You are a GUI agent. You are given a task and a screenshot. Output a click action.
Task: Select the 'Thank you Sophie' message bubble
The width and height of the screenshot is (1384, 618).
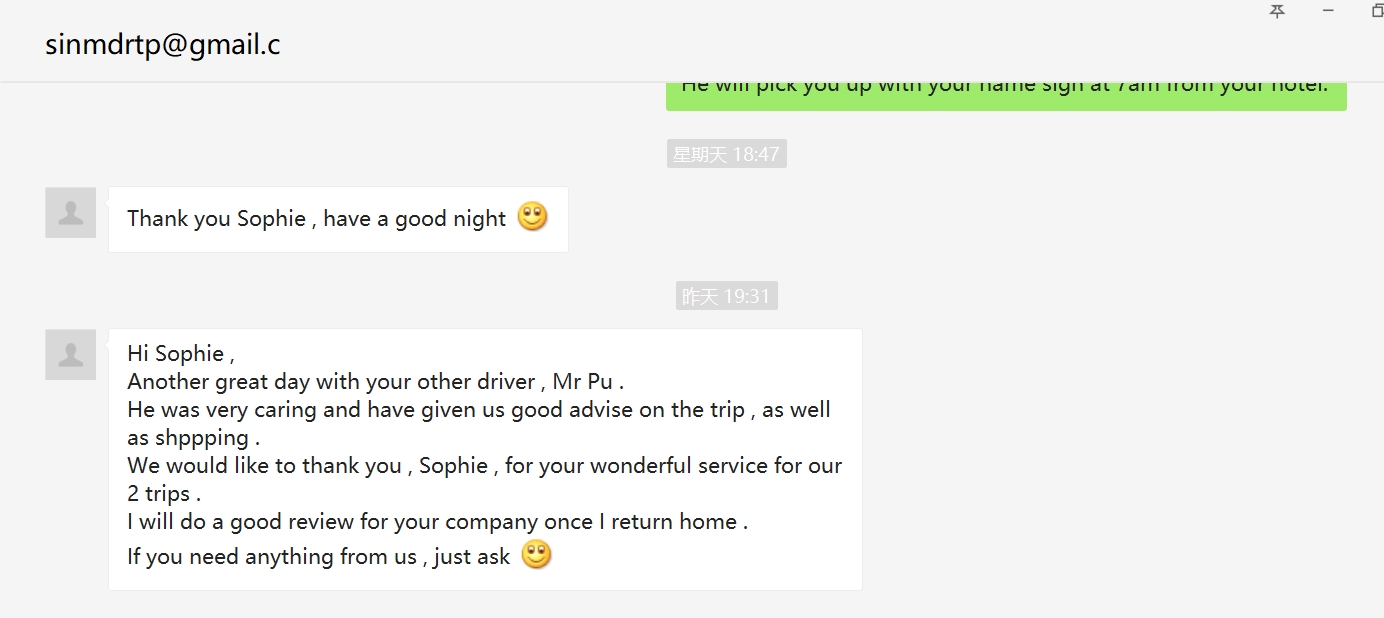point(338,219)
